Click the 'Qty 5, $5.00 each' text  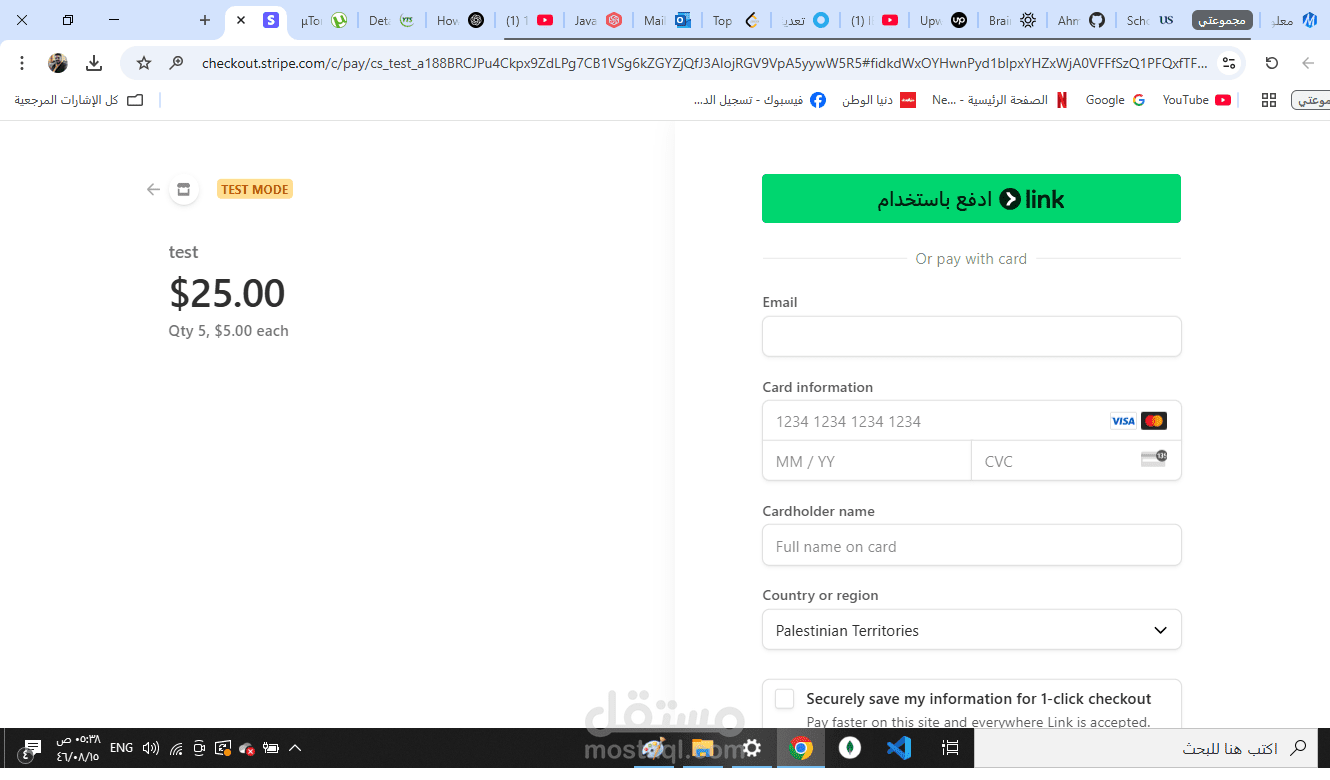(228, 331)
